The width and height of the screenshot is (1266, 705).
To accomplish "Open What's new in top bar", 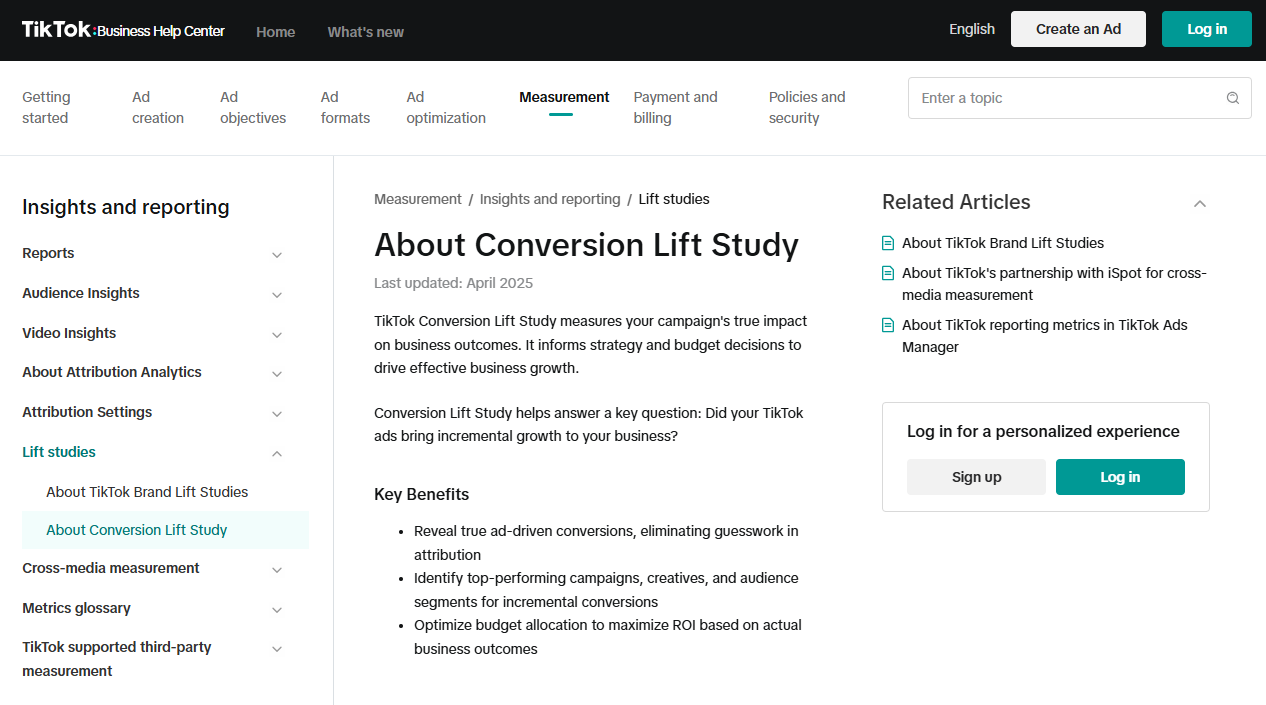I will point(366,32).
